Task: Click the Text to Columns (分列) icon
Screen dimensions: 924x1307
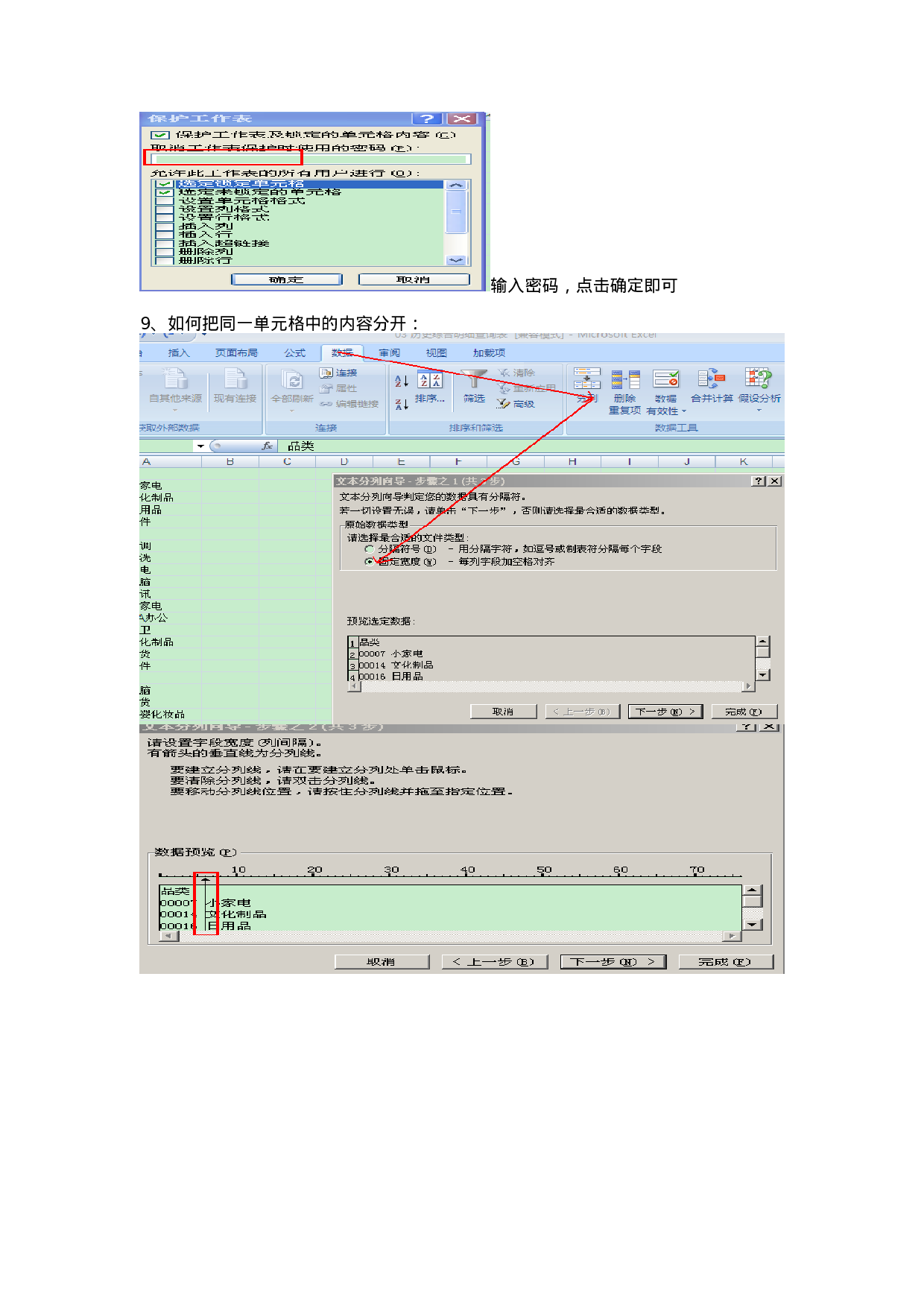Action: (x=587, y=379)
